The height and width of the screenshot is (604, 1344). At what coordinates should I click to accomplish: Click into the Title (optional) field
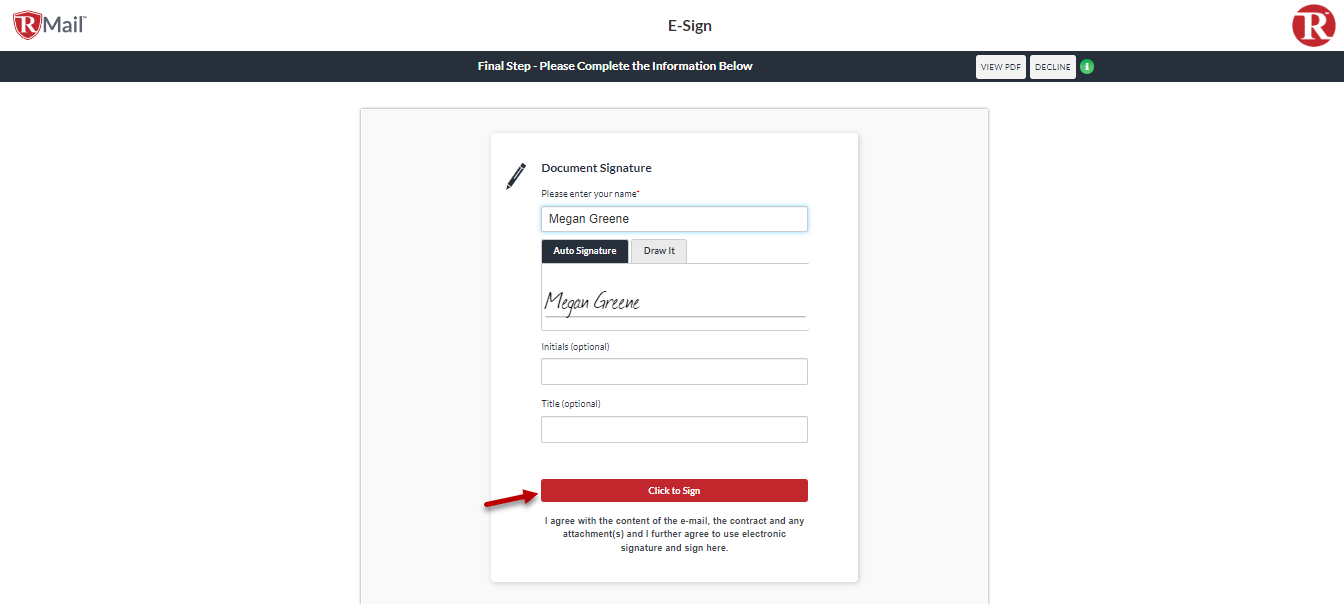click(674, 430)
